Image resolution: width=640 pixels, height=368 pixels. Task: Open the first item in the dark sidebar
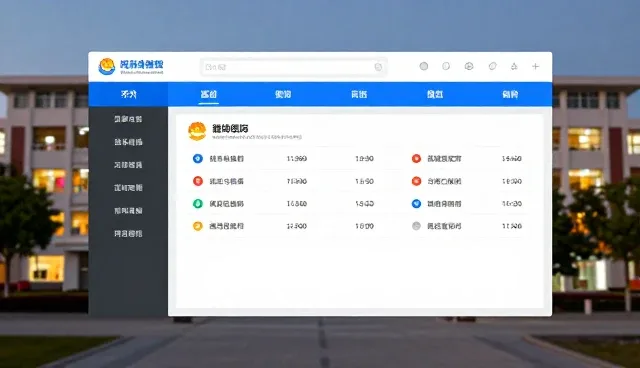point(128,119)
